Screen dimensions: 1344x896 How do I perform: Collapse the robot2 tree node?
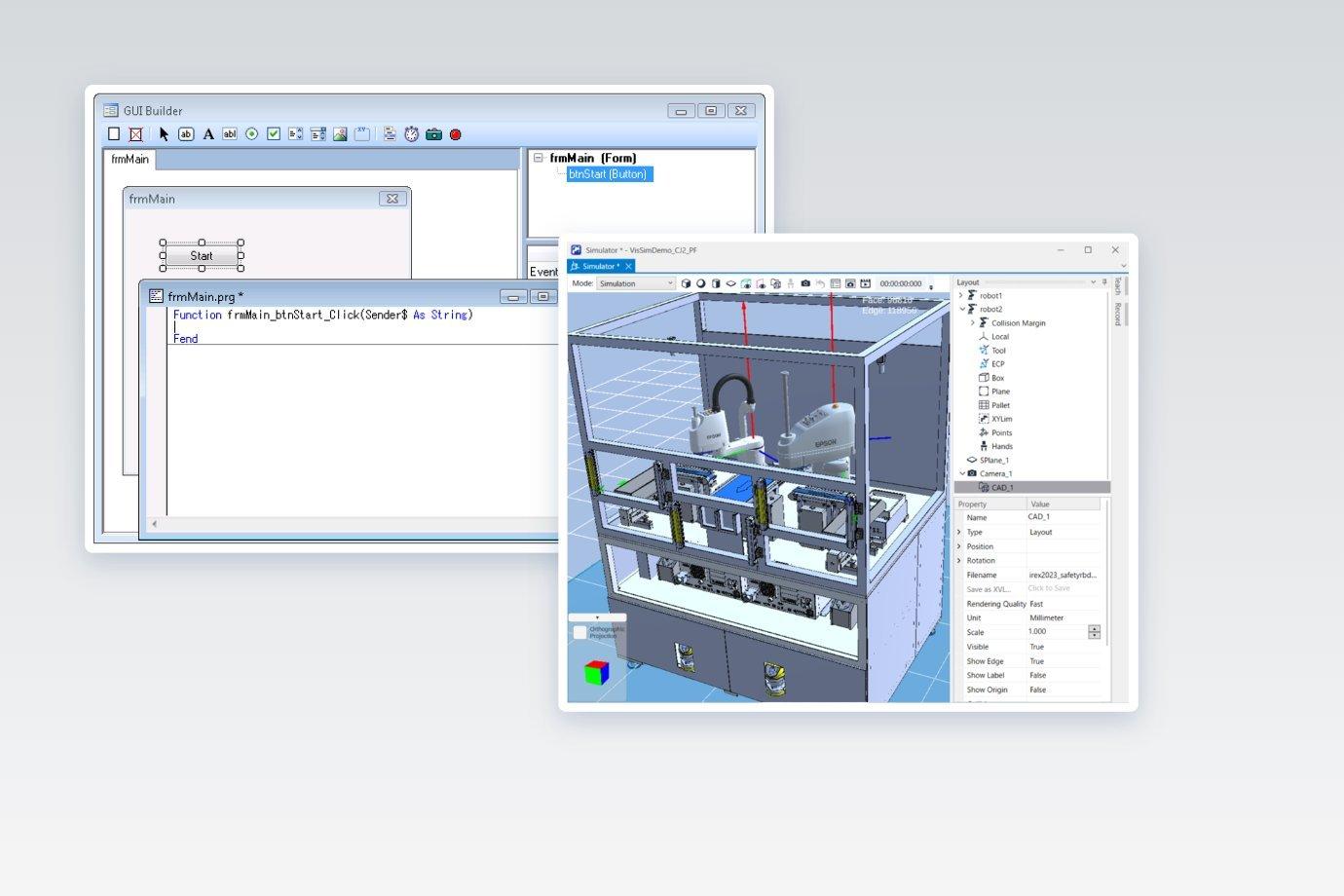[962, 309]
